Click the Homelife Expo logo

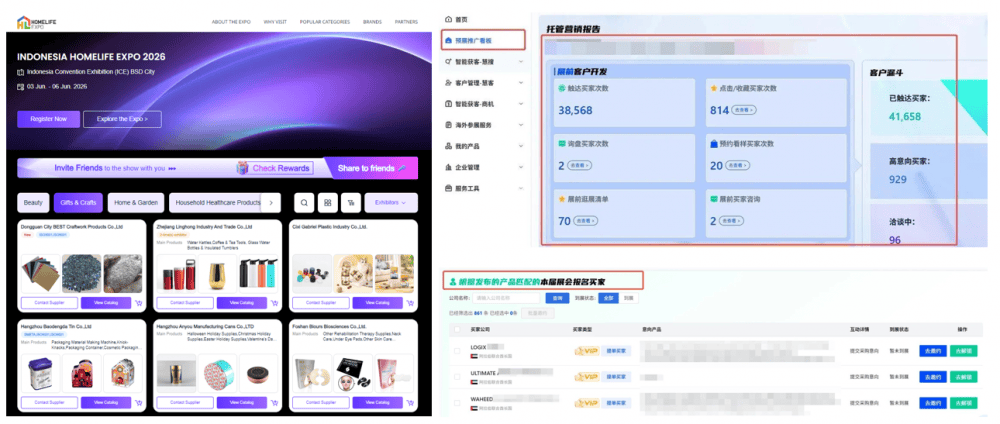(x=37, y=22)
